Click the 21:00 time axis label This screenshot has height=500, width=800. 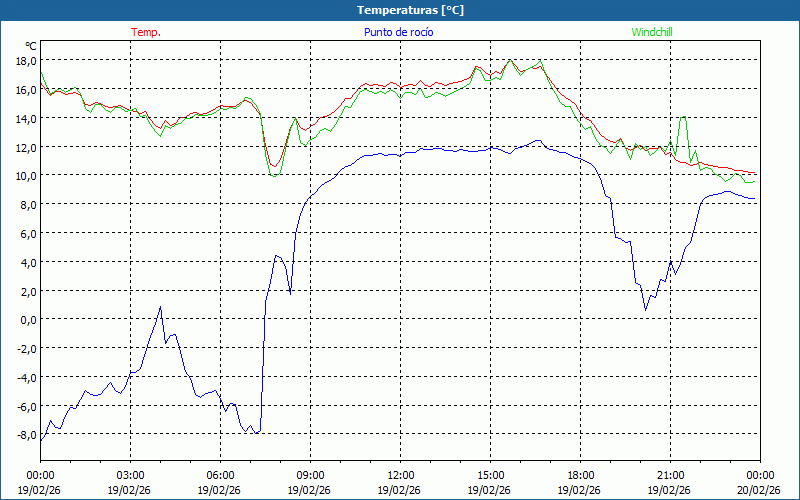[670, 475]
